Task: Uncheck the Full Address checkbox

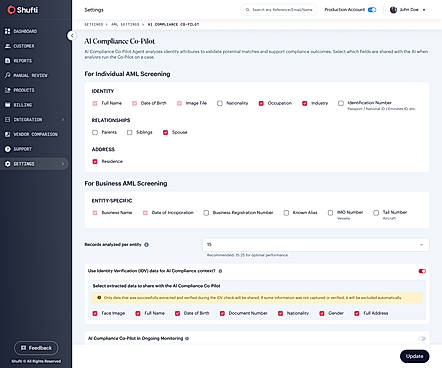Action: tap(357, 313)
